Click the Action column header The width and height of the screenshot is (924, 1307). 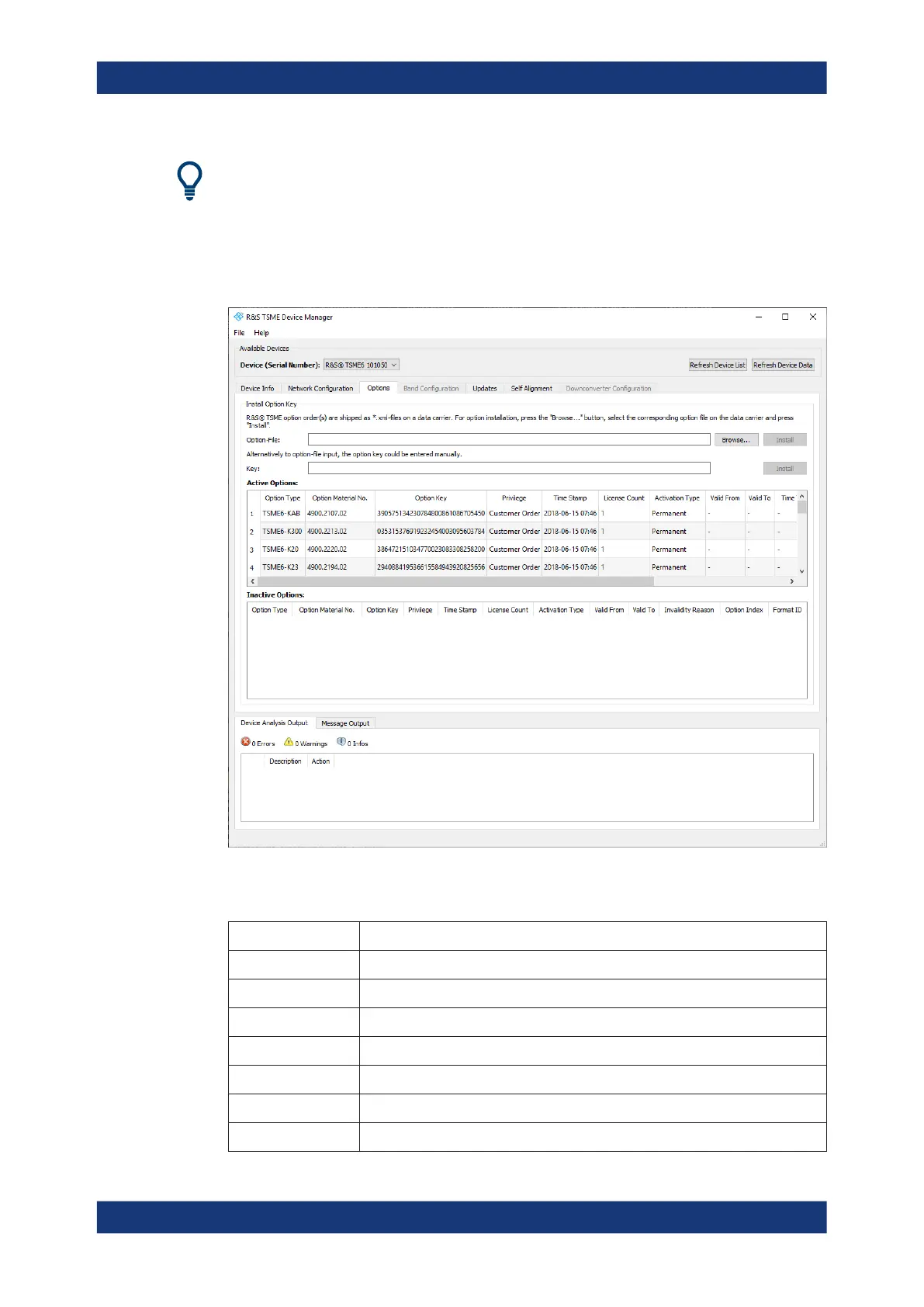click(320, 761)
